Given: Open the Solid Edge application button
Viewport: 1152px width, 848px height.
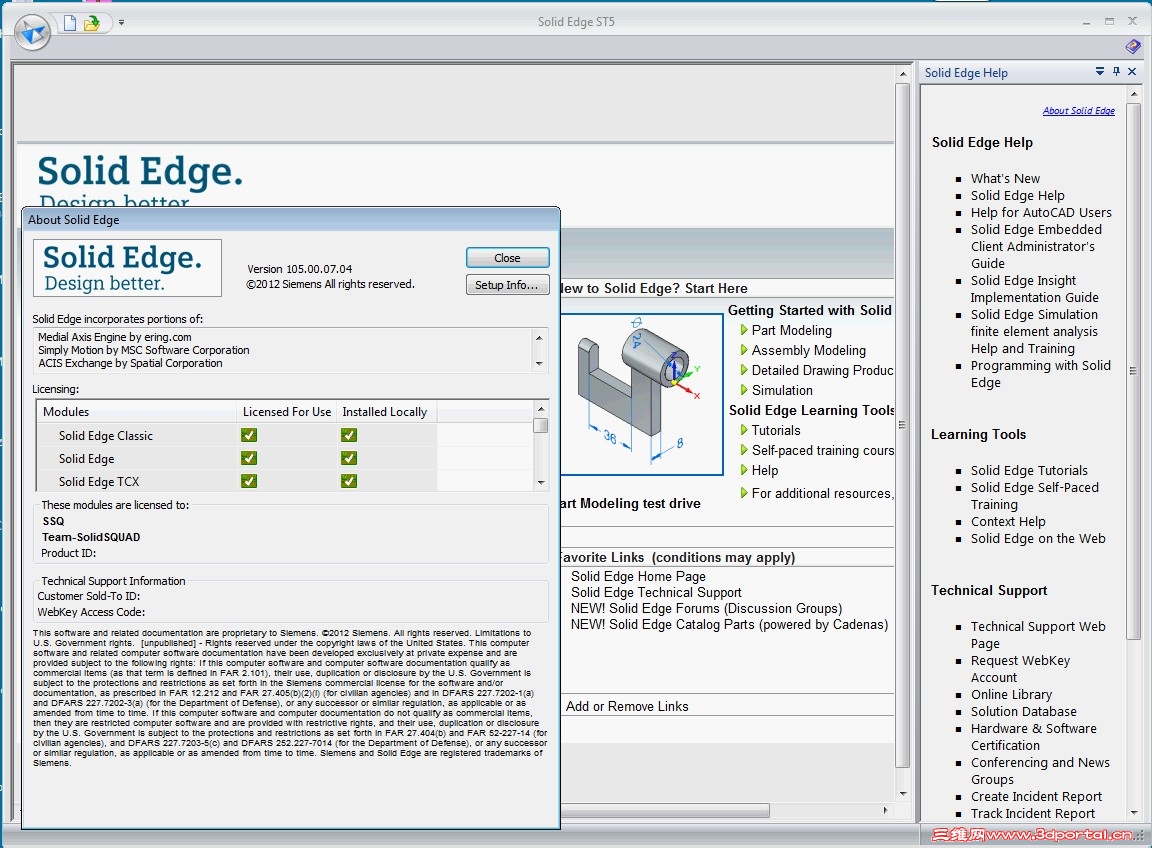Looking at the screenshot, I should pos(32,32).
